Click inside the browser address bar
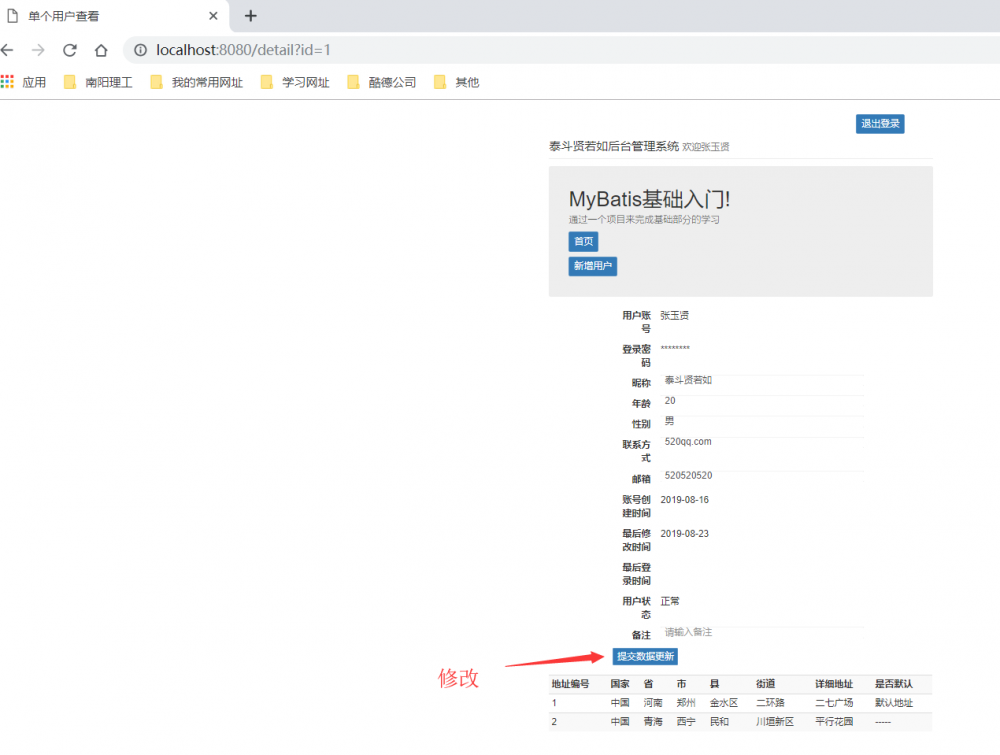Image resolution: width=1000 pixels, height=755 pixels. click(300, 50)
